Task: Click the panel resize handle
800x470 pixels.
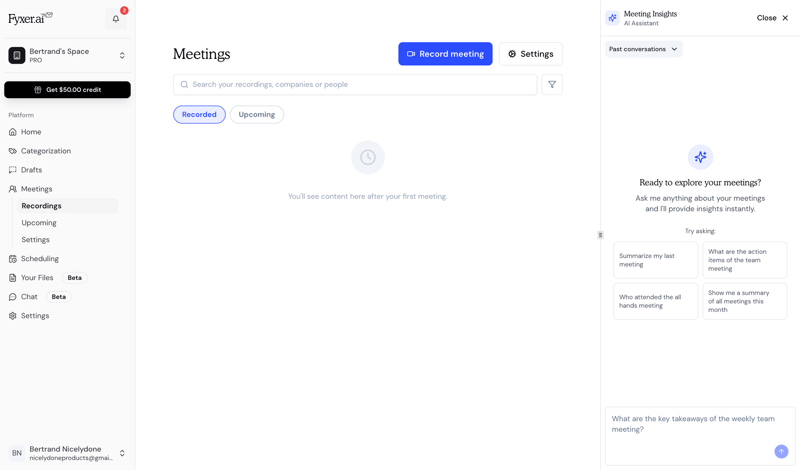Action: [600, 235]
